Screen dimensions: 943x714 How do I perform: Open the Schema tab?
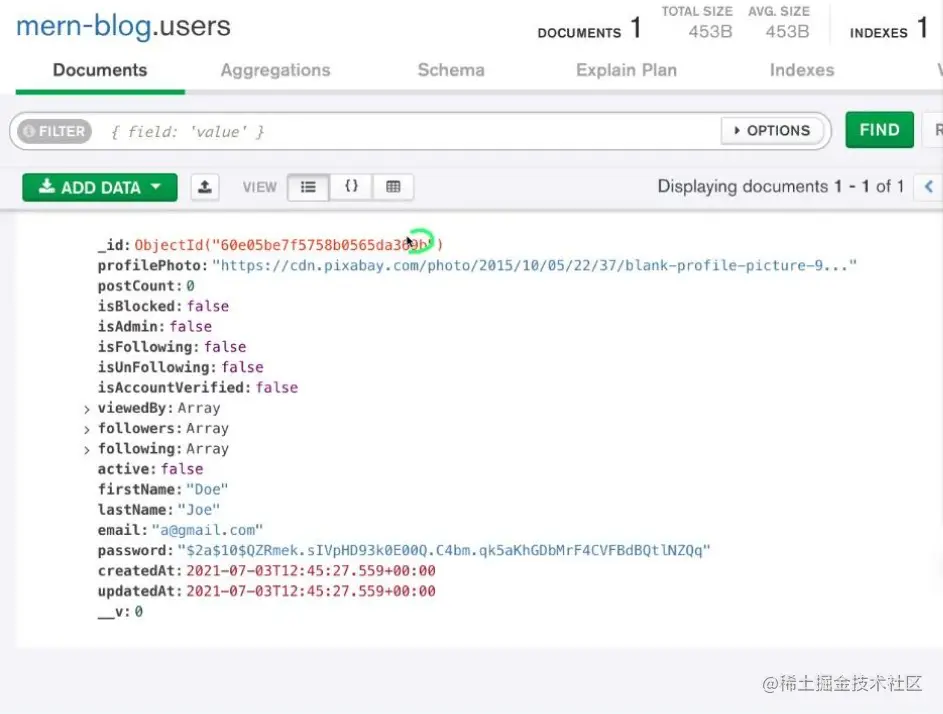pyautogui.click(x=451, y=70)
